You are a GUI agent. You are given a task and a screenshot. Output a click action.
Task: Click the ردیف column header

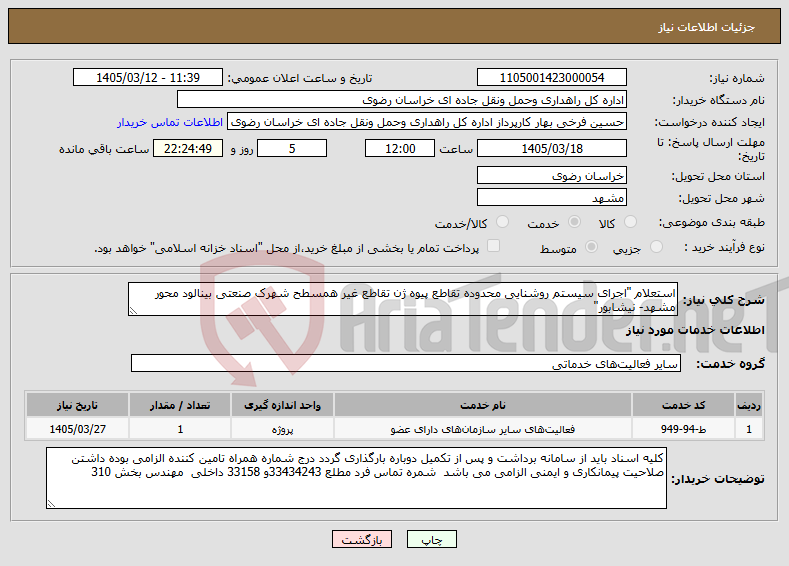[749, 405]
